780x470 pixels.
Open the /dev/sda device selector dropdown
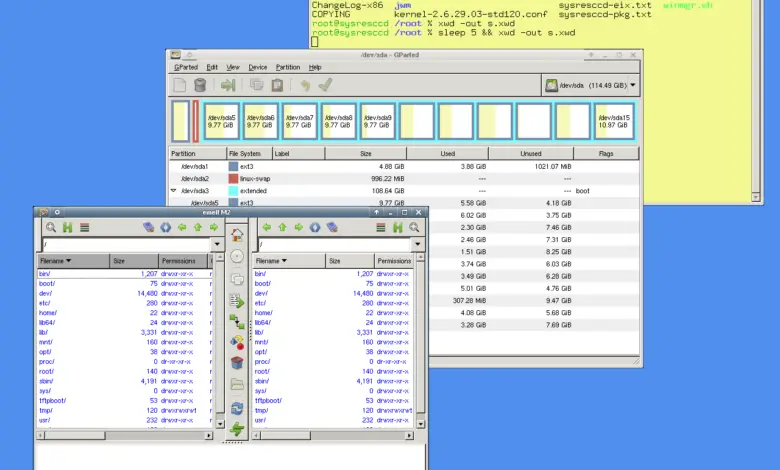tap(590, 85)
